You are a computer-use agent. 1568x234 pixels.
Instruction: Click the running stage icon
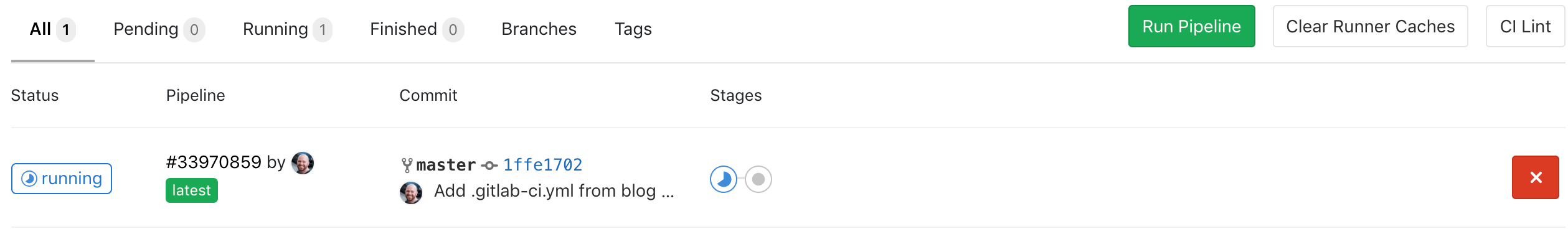[x=723, y=179]
